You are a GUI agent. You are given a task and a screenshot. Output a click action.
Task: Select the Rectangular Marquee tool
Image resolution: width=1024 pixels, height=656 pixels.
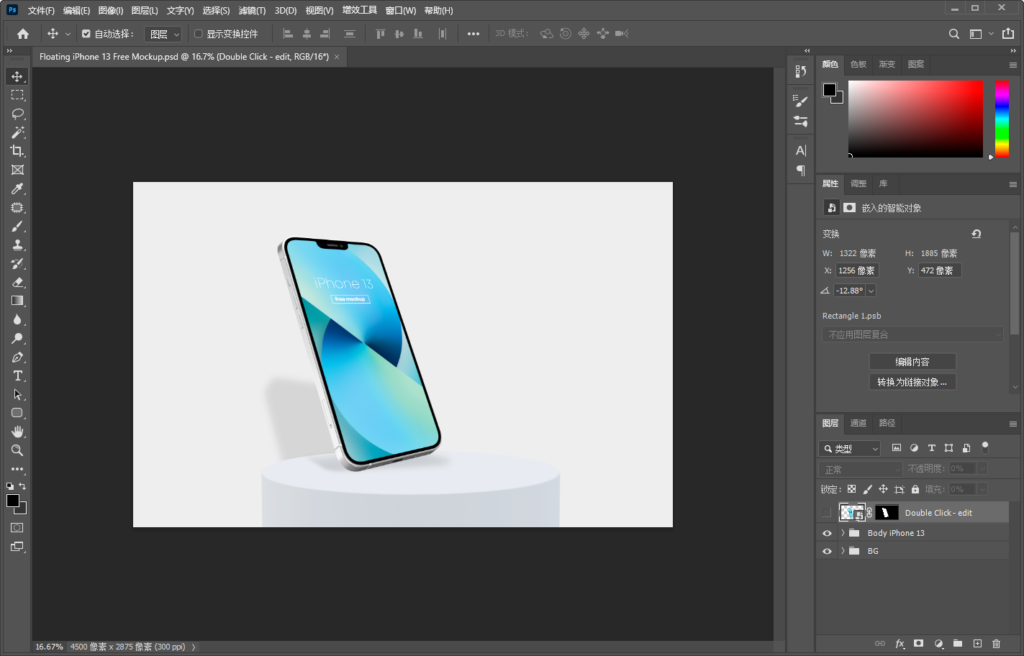click(17, 95)
